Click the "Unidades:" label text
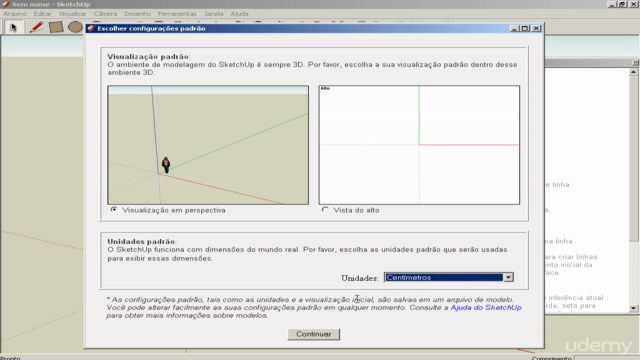 tap(360, 278)
